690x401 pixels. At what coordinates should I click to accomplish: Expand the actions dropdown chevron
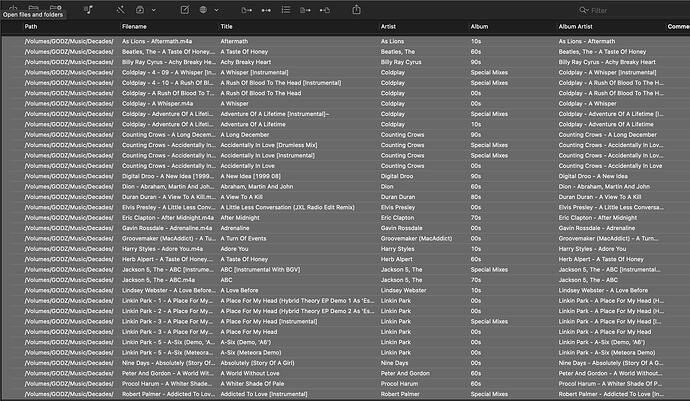click(x=154, y=10)
